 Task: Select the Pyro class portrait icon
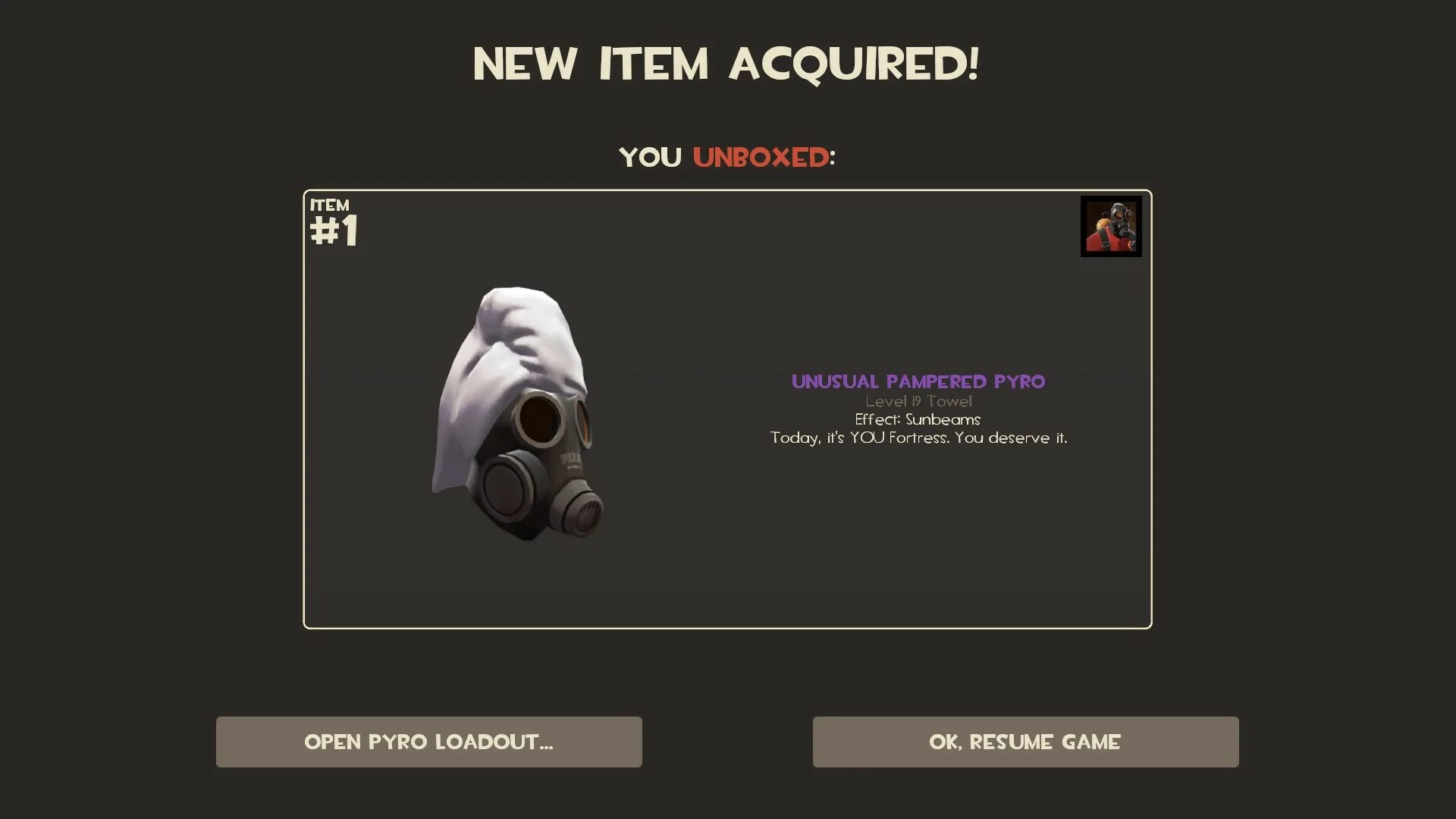coord(1111,226)
